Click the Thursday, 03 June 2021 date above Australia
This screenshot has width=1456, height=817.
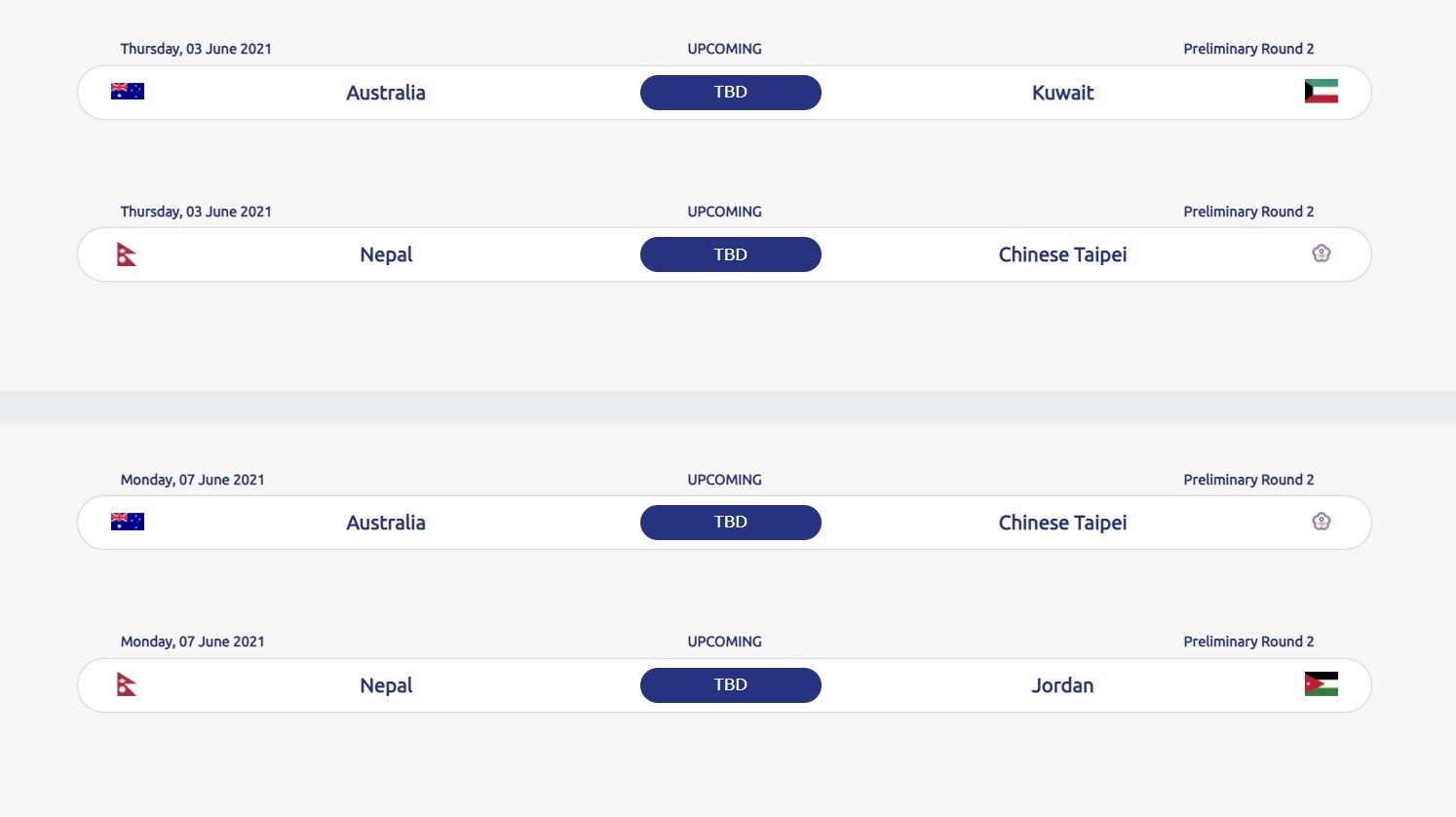196,49
